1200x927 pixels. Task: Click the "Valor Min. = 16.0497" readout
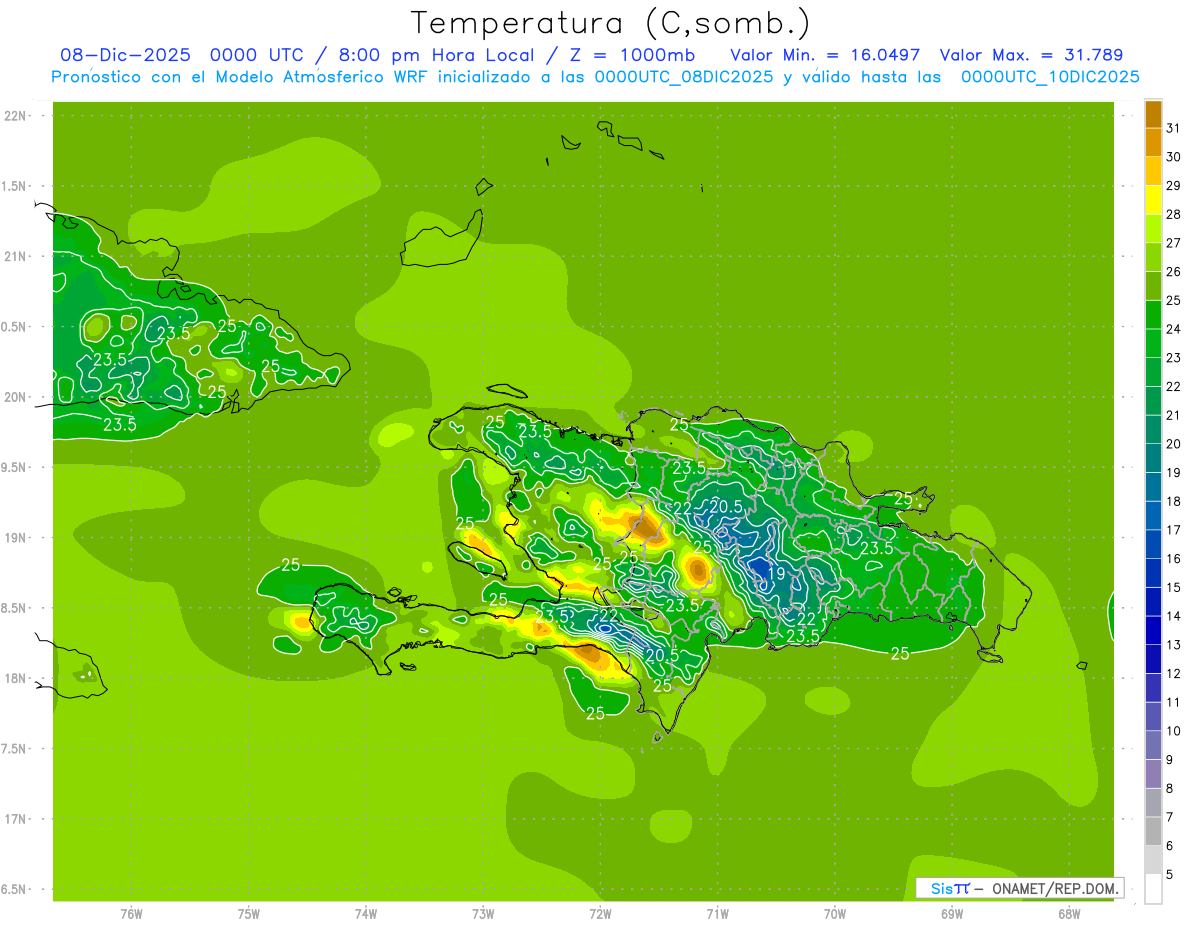825,55
